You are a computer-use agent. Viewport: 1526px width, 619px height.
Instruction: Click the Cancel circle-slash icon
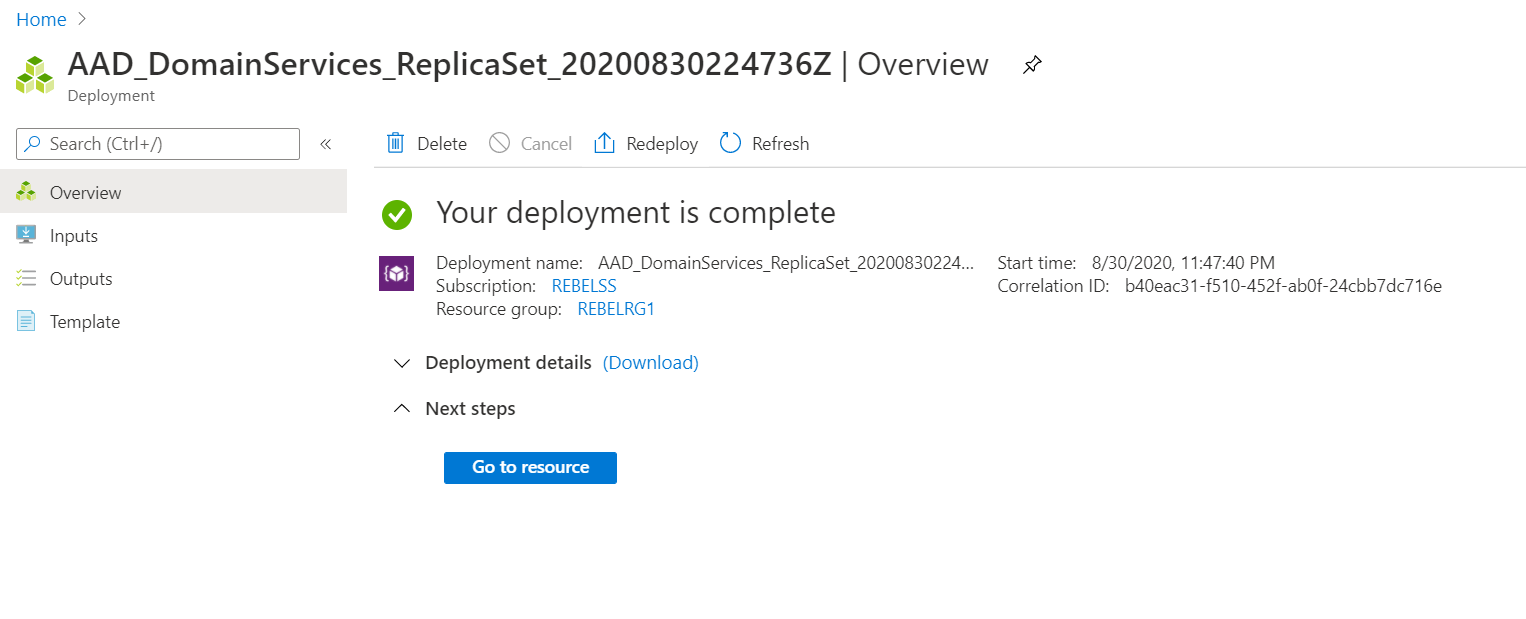coord(499,143)
